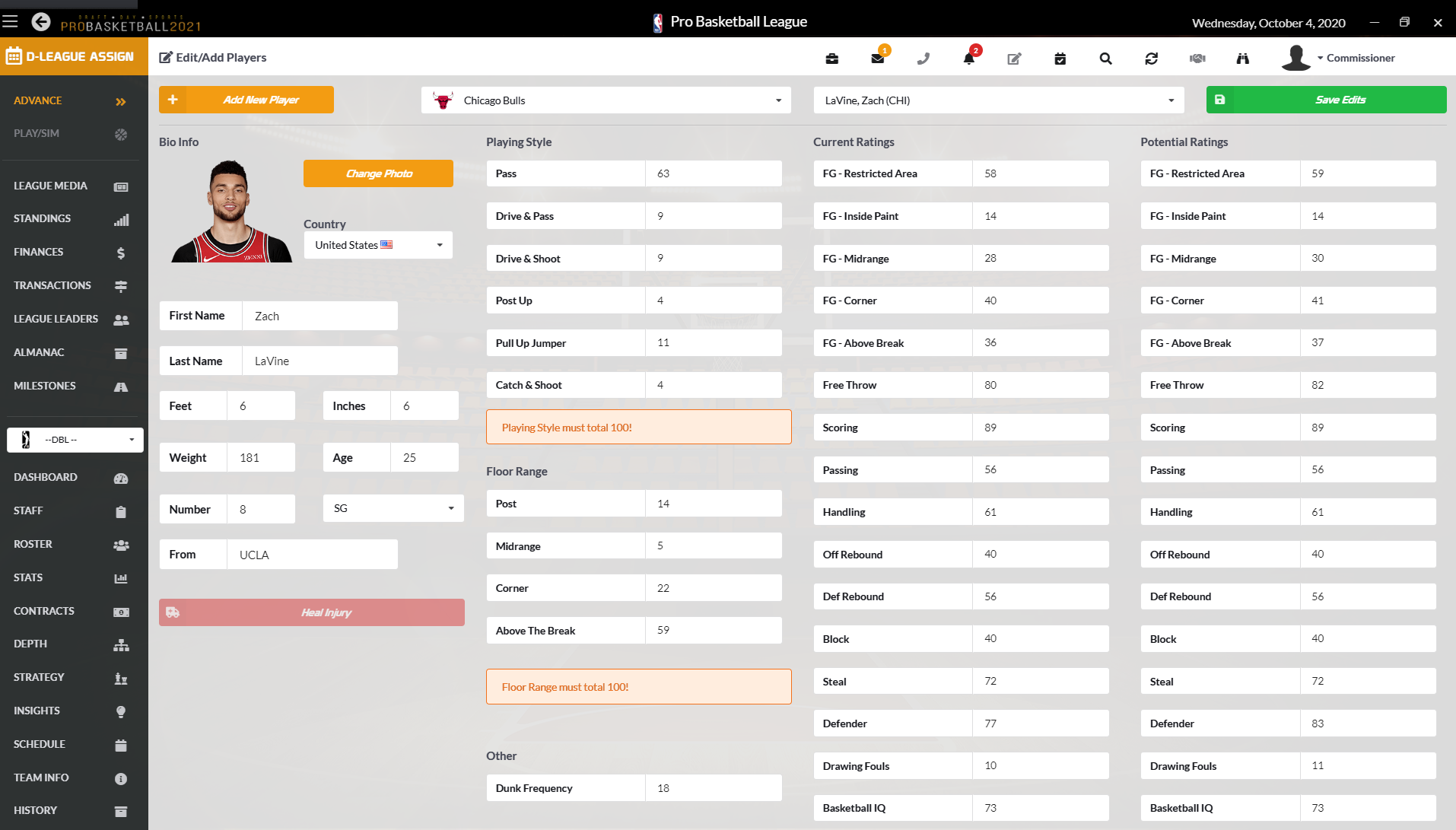Click the INSIGHTS lightbulb icon
This screenshot has width=1456, height=830.
point(121,712)
